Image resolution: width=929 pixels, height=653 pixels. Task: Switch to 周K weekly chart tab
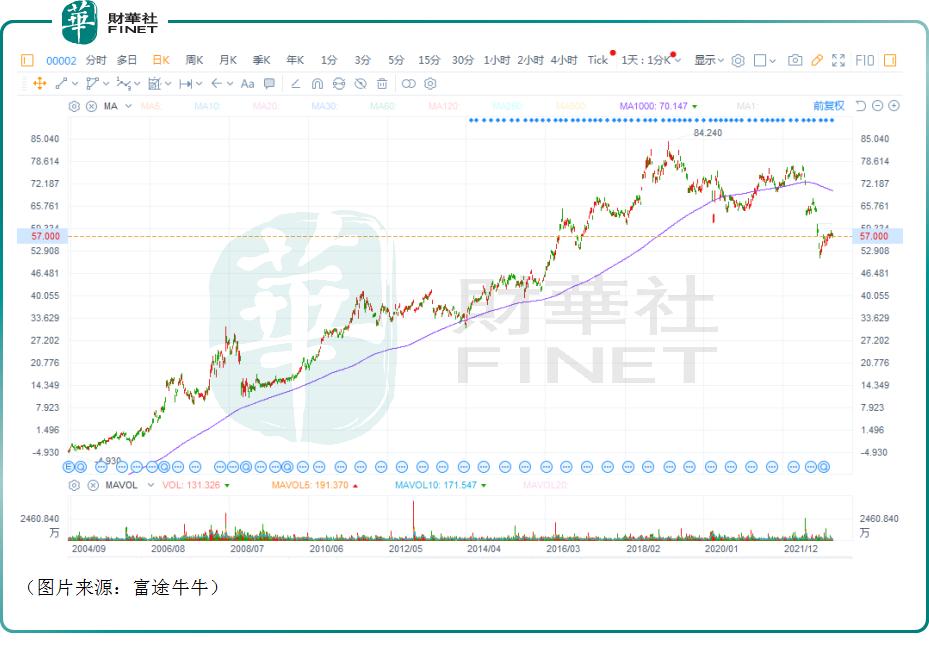194,60
